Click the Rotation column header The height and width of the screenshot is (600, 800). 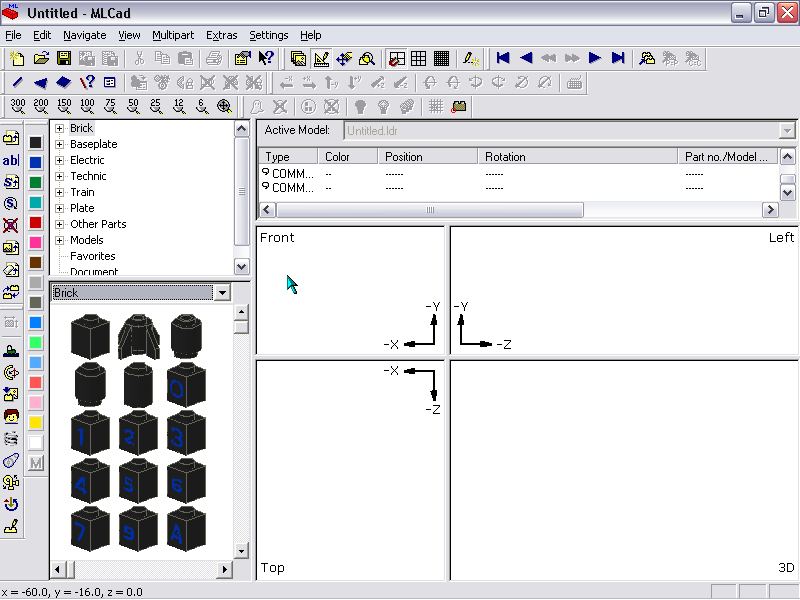tap(578, 157)
